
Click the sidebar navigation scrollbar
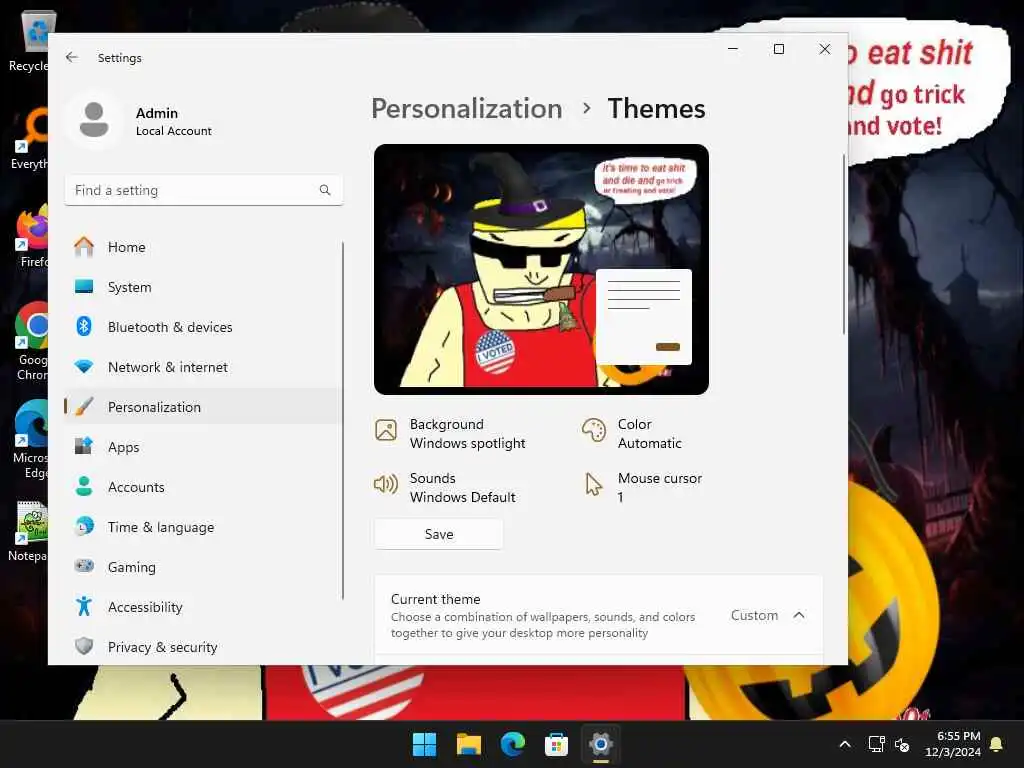pos(343,421)
